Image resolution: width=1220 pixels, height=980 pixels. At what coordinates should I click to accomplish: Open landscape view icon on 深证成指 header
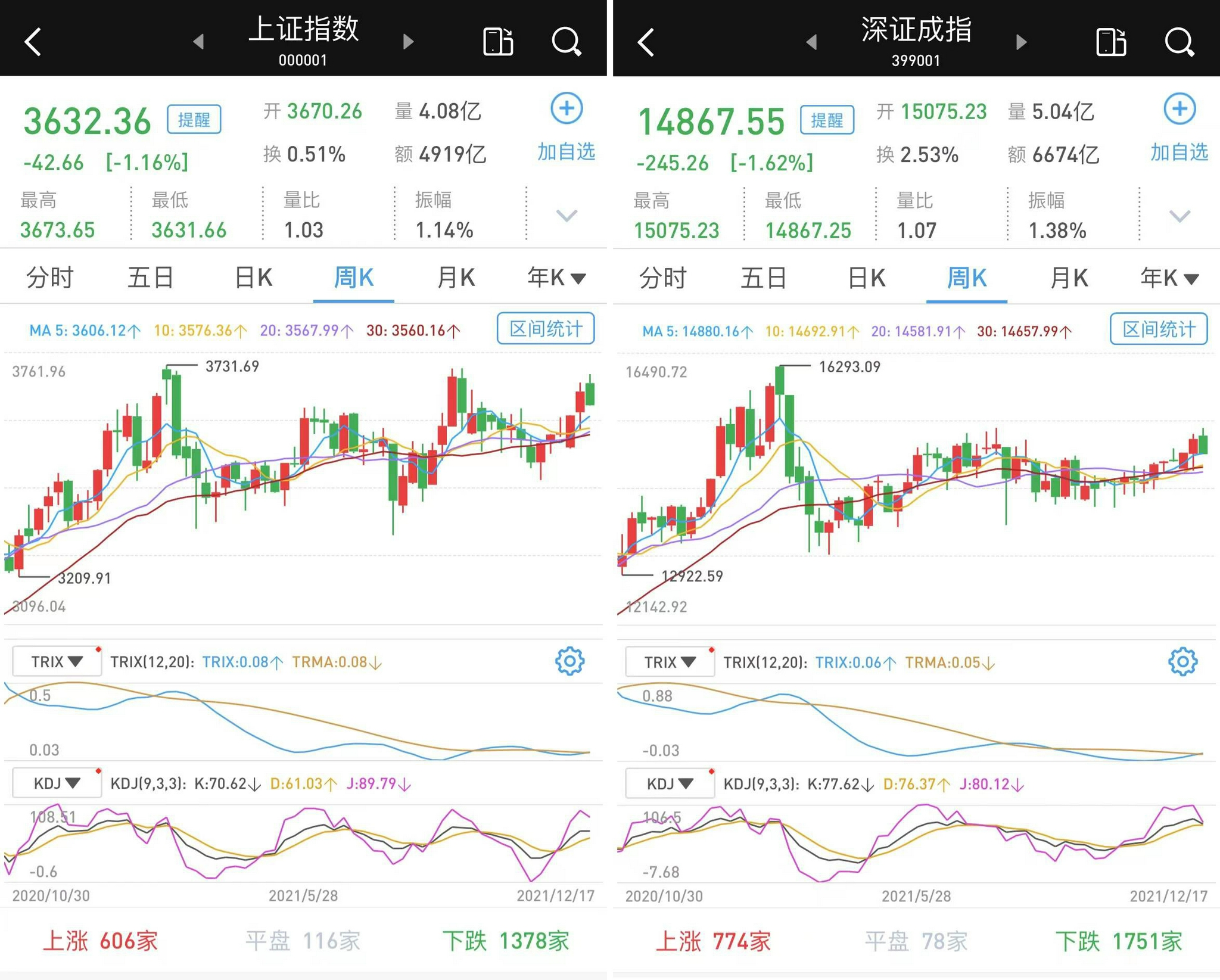click(1111, 42)
